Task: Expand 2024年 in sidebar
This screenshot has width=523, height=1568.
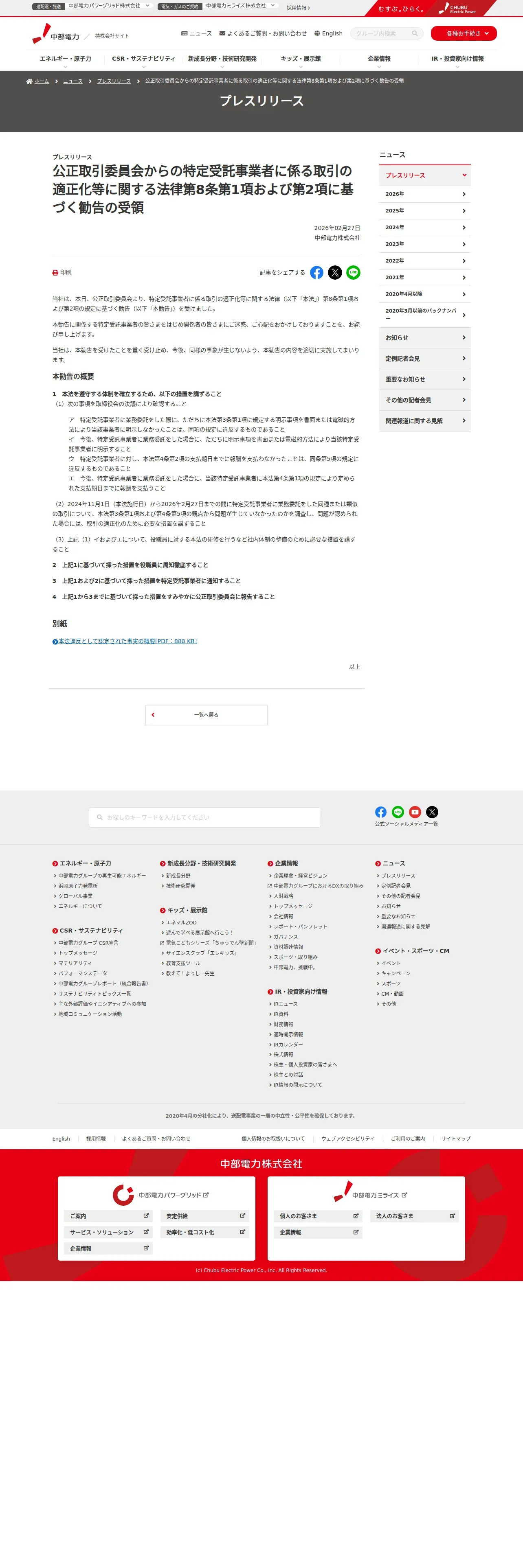Action: [424, 228]
